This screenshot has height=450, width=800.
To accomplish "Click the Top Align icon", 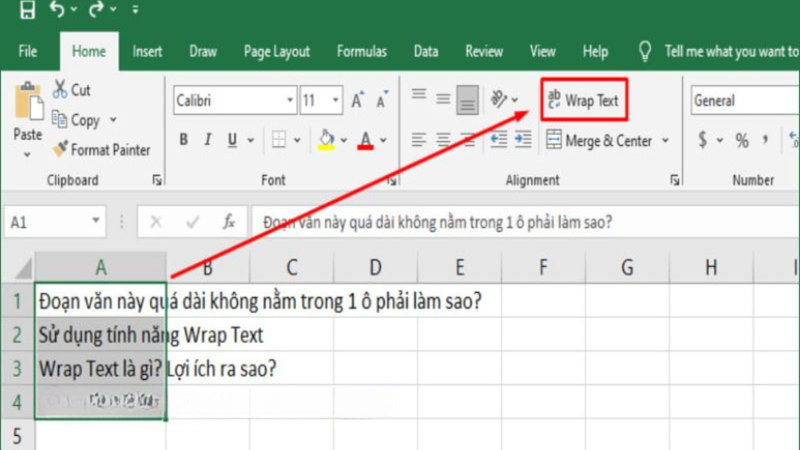I will tap(419, 94).
